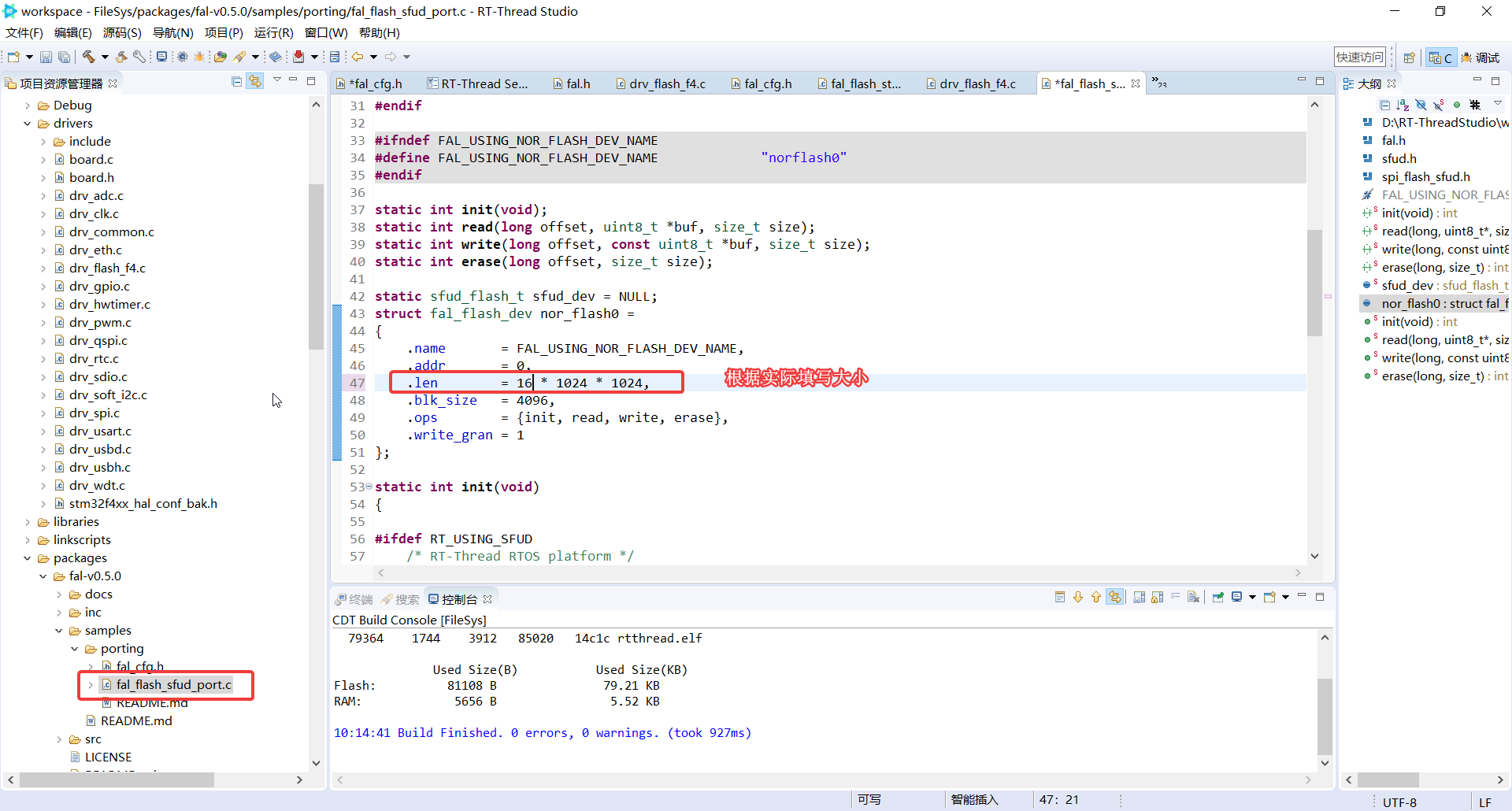
Task: Save the current file with the save icon
Action: coord(46,57)
